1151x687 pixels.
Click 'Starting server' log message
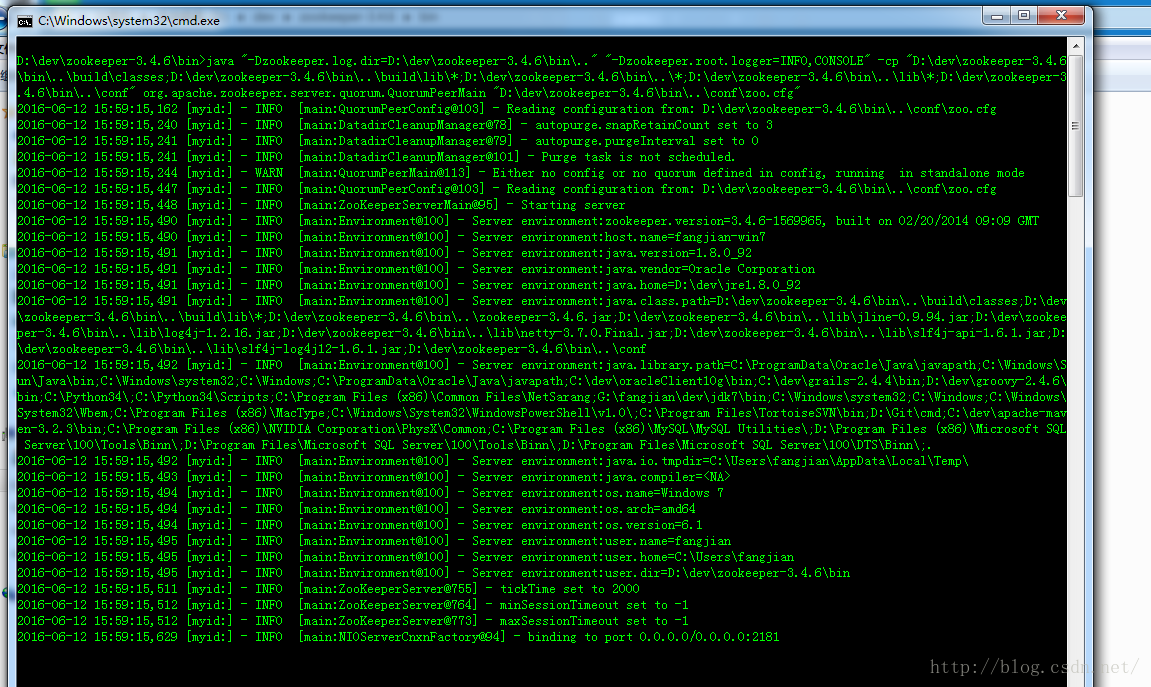[573, 205]
